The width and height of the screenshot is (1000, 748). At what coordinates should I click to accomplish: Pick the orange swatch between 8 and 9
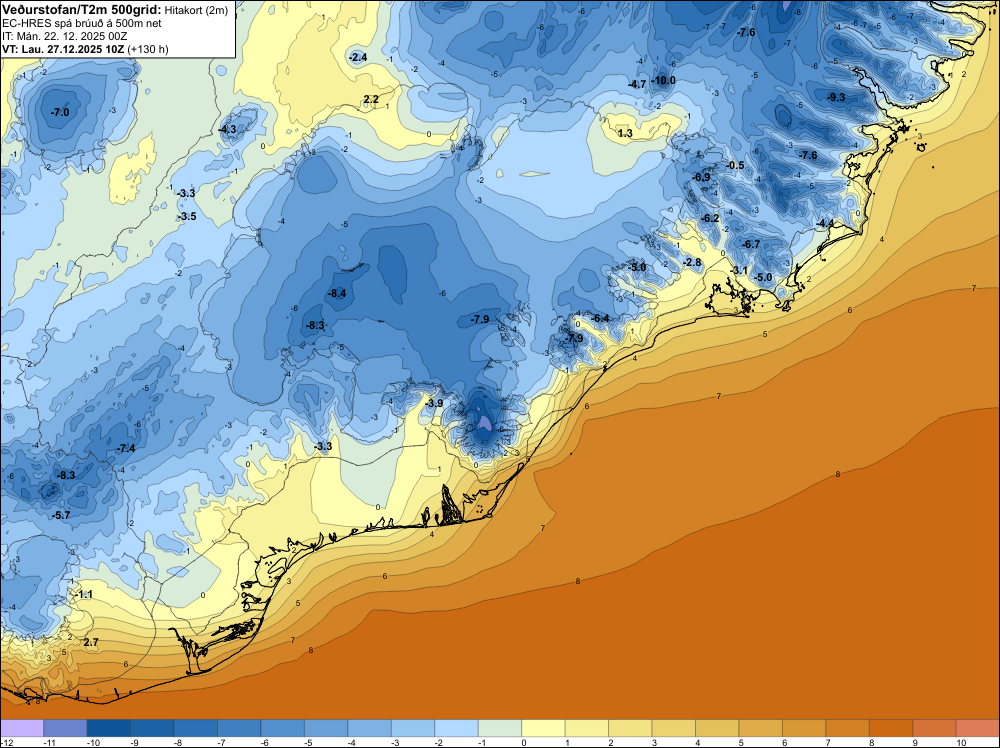pos(891,728)
